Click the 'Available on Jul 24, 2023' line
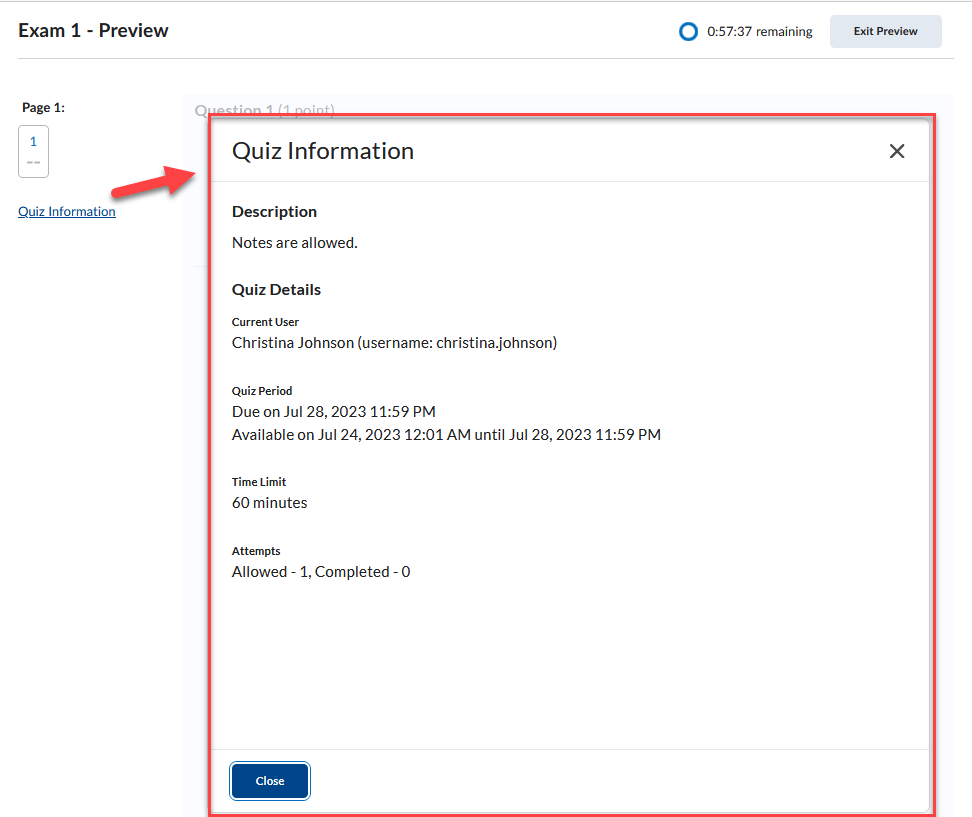 coord(446,435)
